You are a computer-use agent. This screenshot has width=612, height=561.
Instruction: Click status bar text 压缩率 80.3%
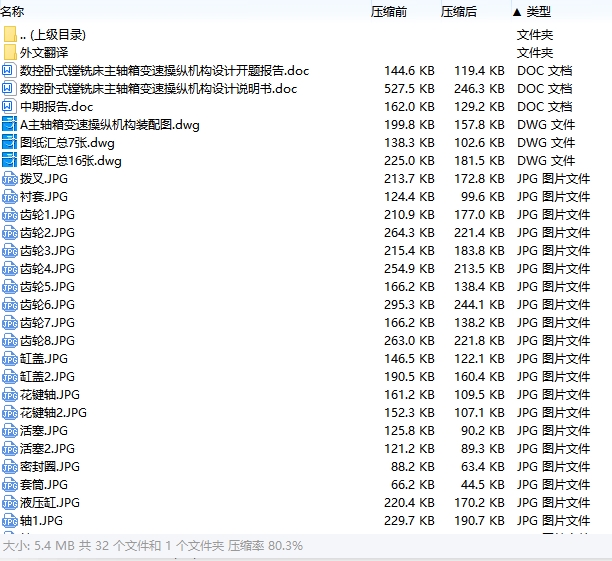coord(265,545)
